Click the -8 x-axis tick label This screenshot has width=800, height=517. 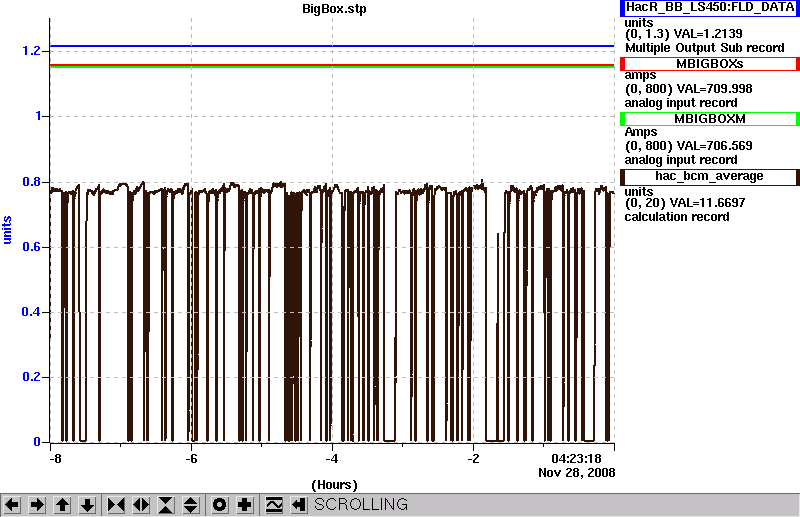point(55,459)
